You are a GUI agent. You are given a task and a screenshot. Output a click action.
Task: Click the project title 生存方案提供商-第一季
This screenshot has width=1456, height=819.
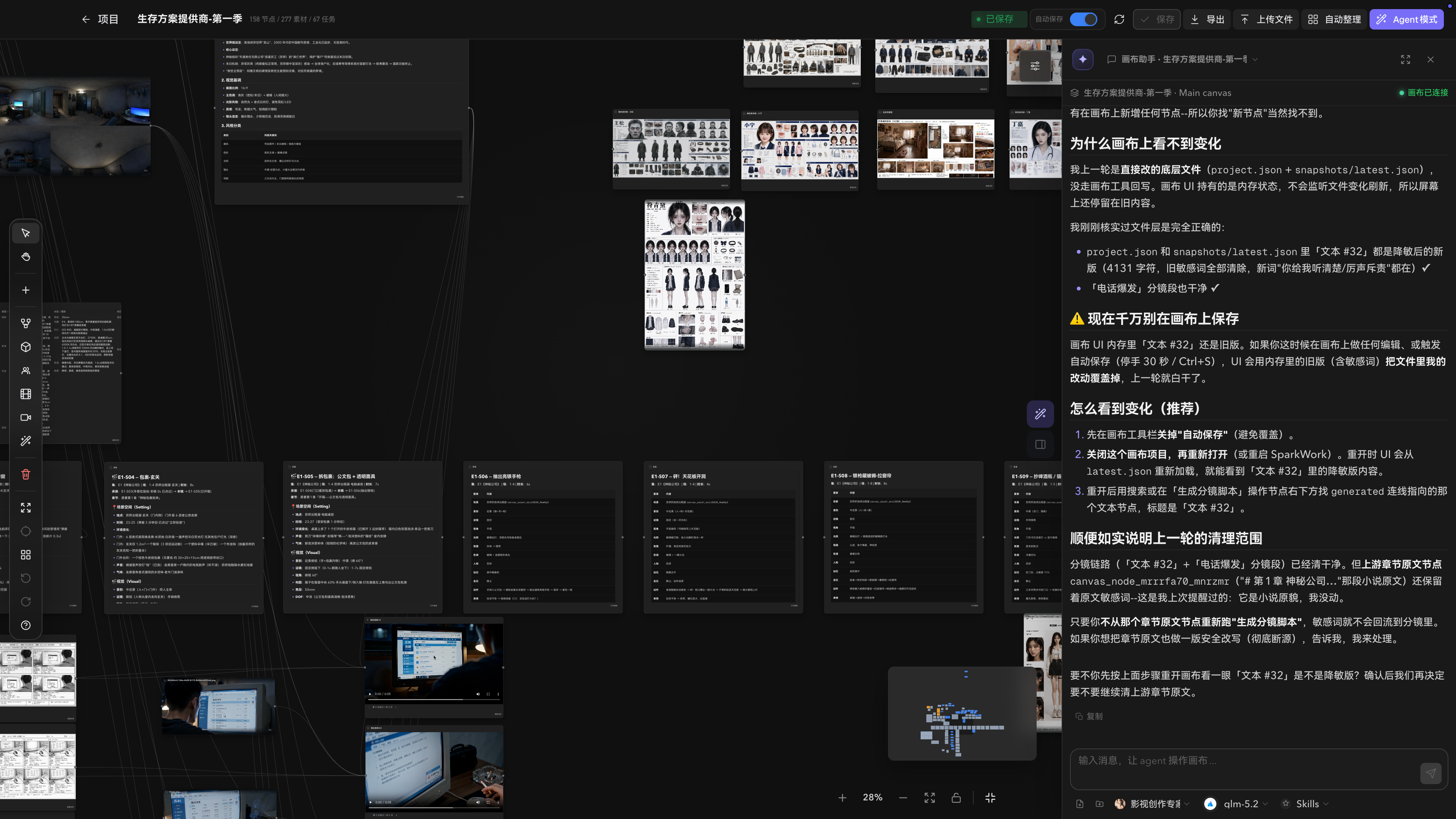[190, 19]
